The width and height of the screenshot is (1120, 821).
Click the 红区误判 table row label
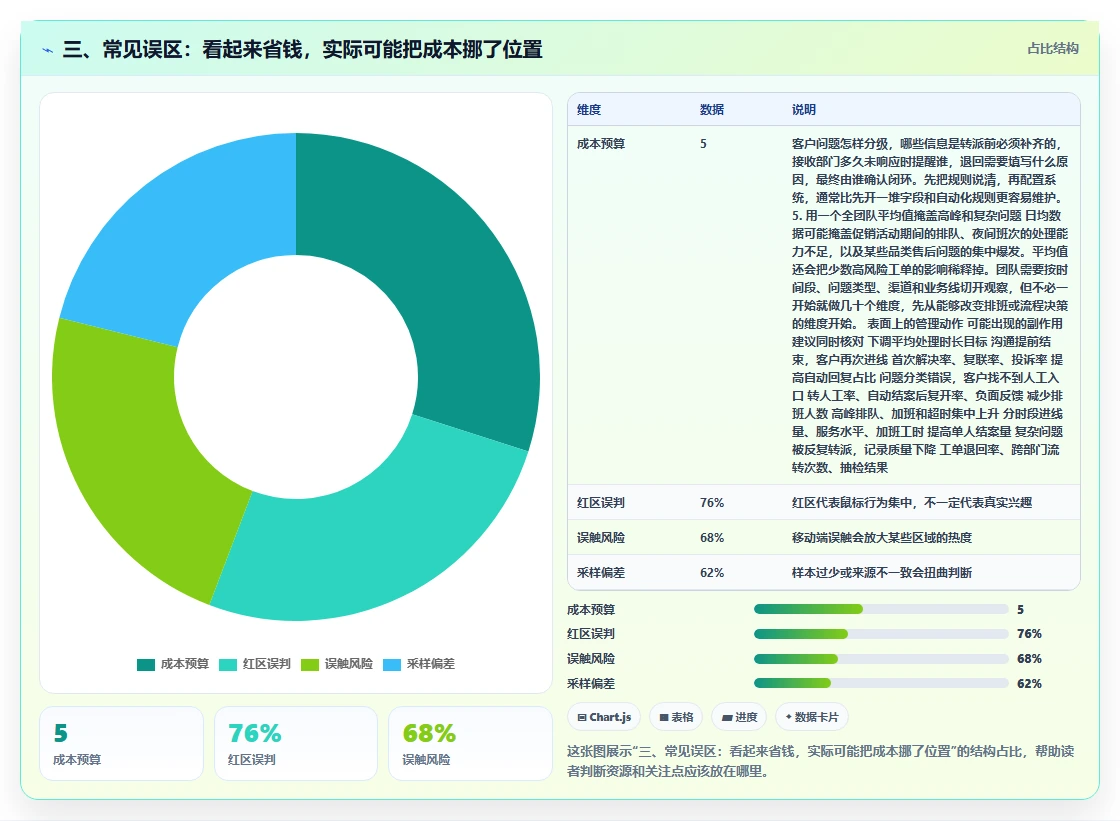601,502
